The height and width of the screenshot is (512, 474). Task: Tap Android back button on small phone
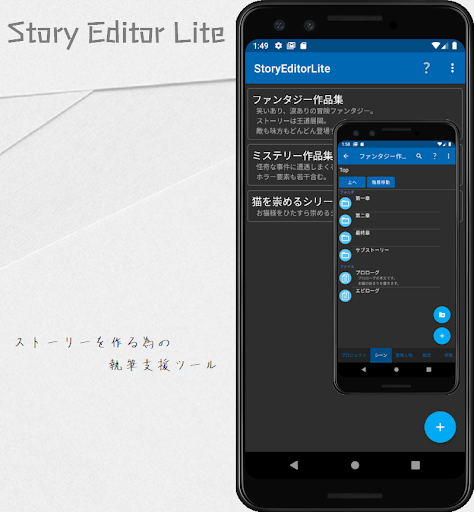[x=363, y=370]
